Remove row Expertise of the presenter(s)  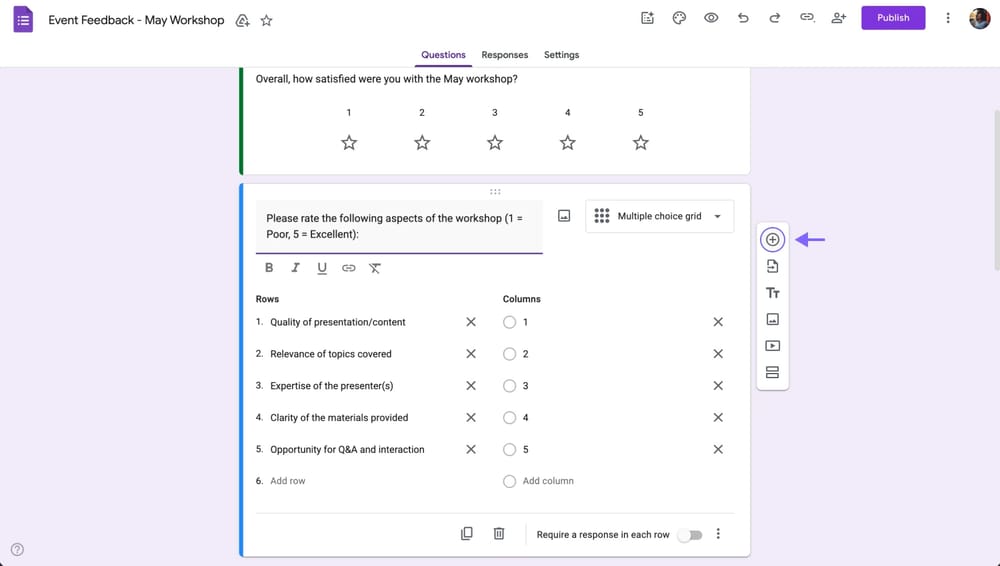point(471,386)
